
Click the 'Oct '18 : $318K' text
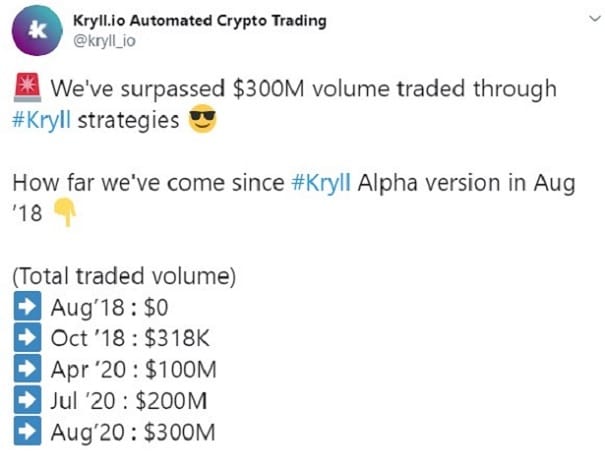130,338
